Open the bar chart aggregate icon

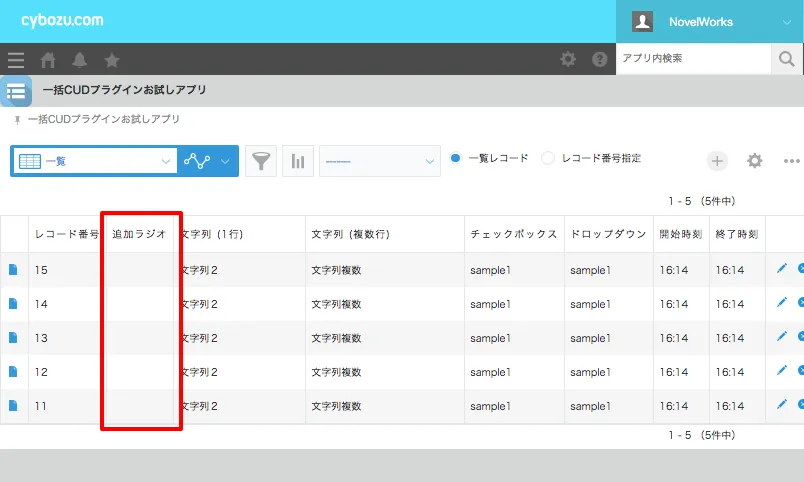click(x=298, y=161)
